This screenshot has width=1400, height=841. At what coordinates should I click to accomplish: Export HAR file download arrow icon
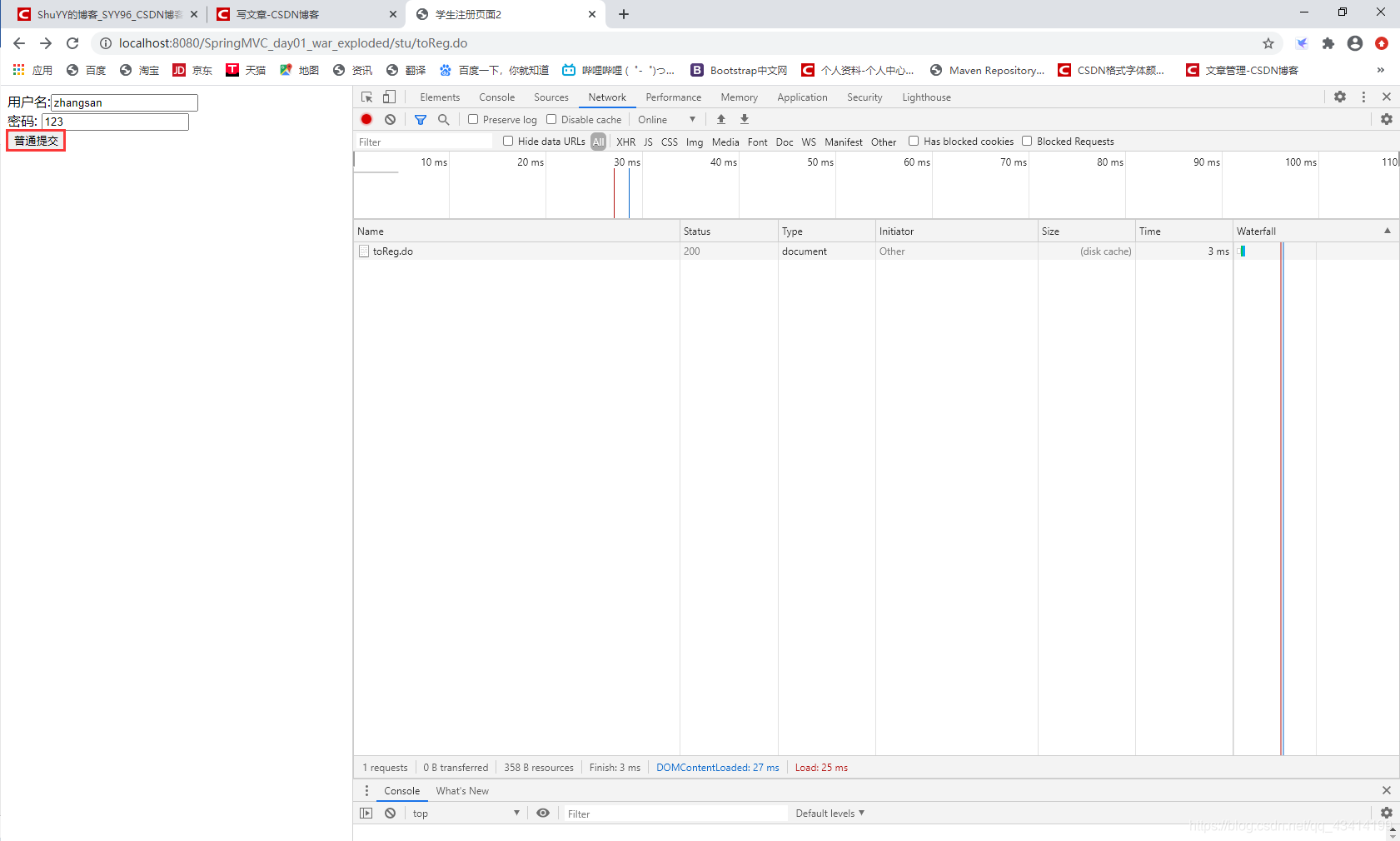[x=745, y=119]
